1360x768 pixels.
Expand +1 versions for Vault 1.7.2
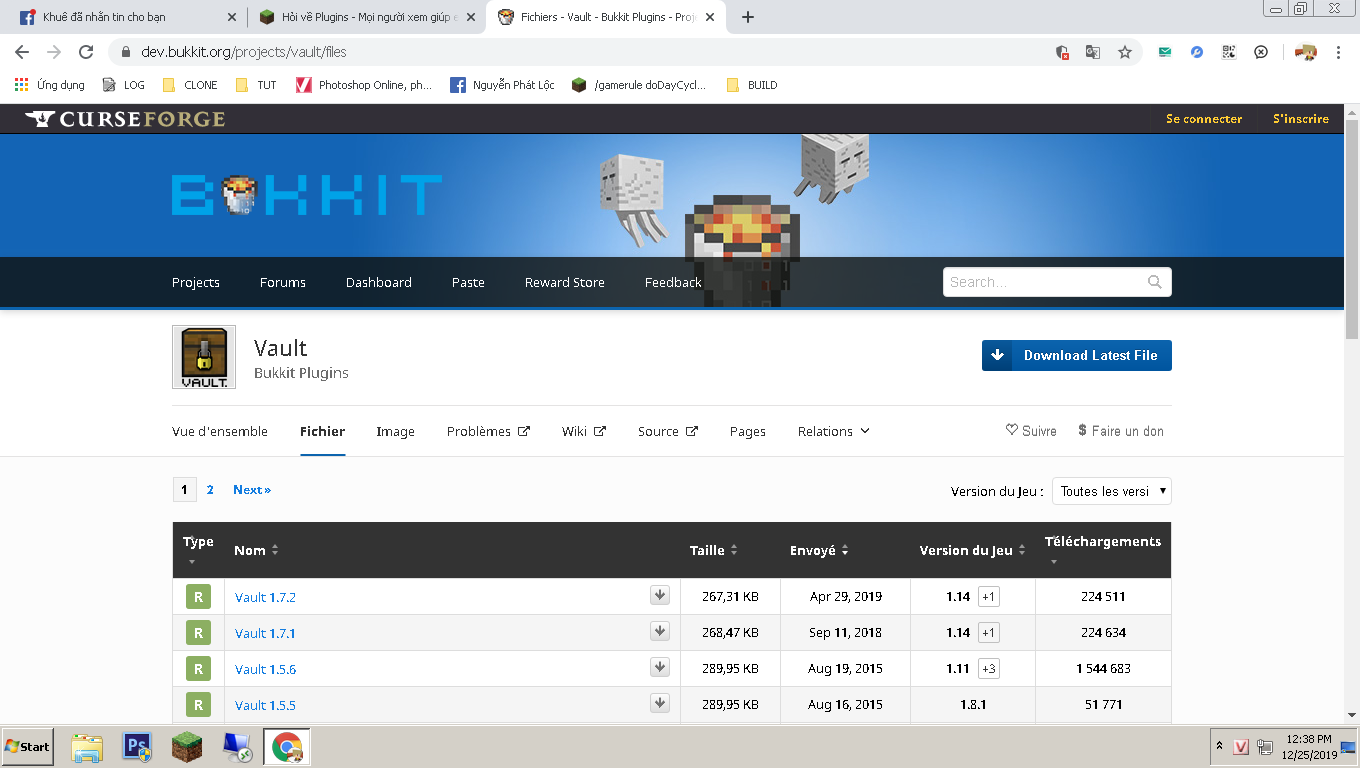point(988,597)
